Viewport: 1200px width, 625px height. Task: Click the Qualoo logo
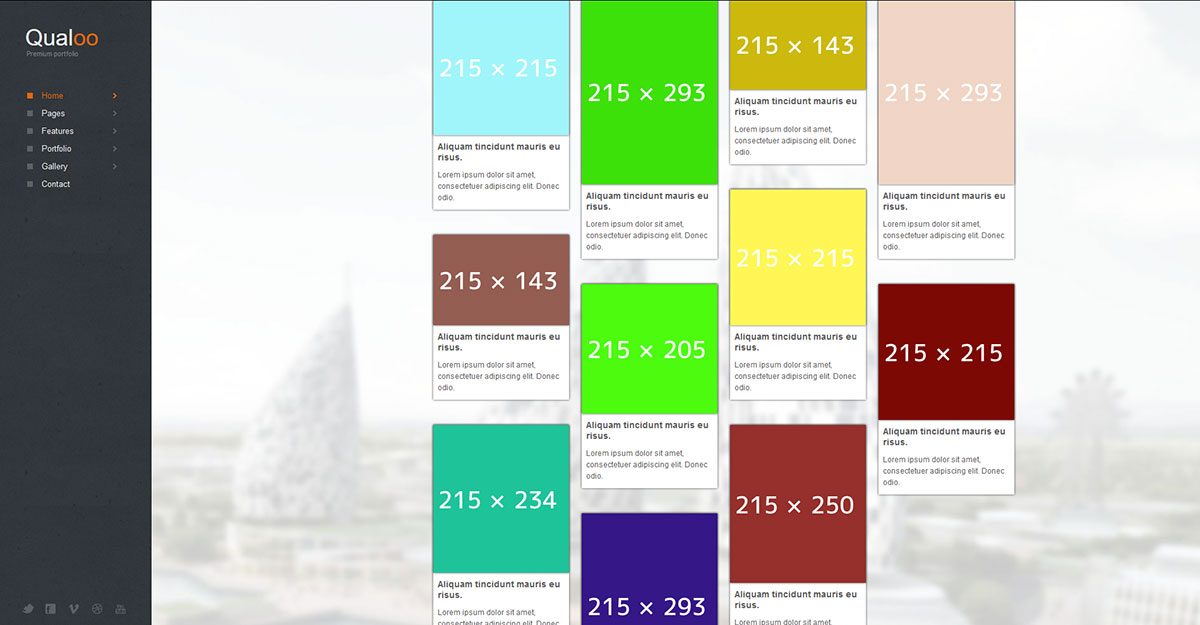62,38
